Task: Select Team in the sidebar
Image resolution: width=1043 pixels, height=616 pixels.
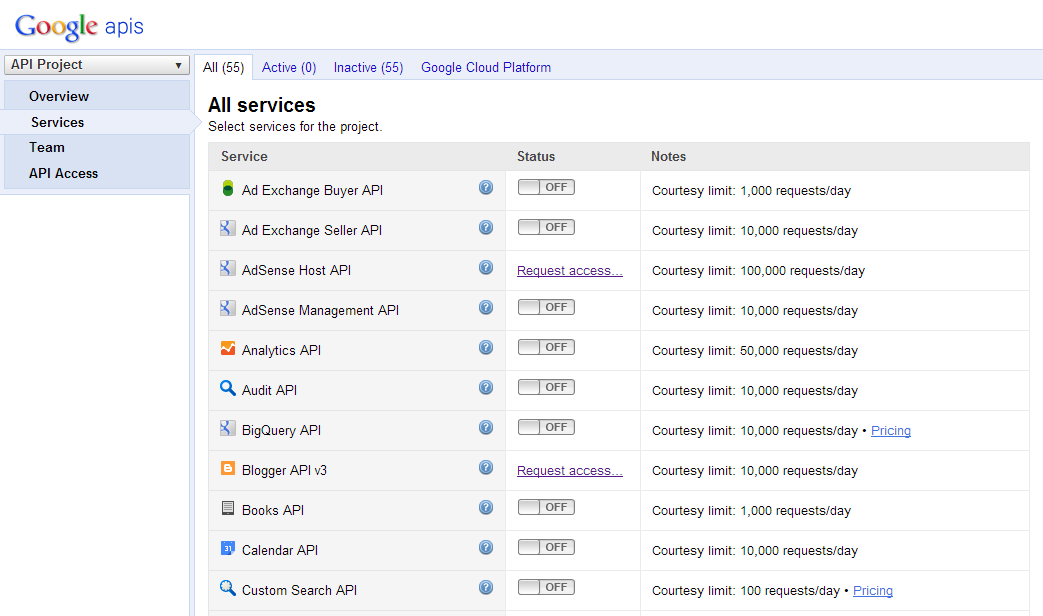Action: coord(47,147)
